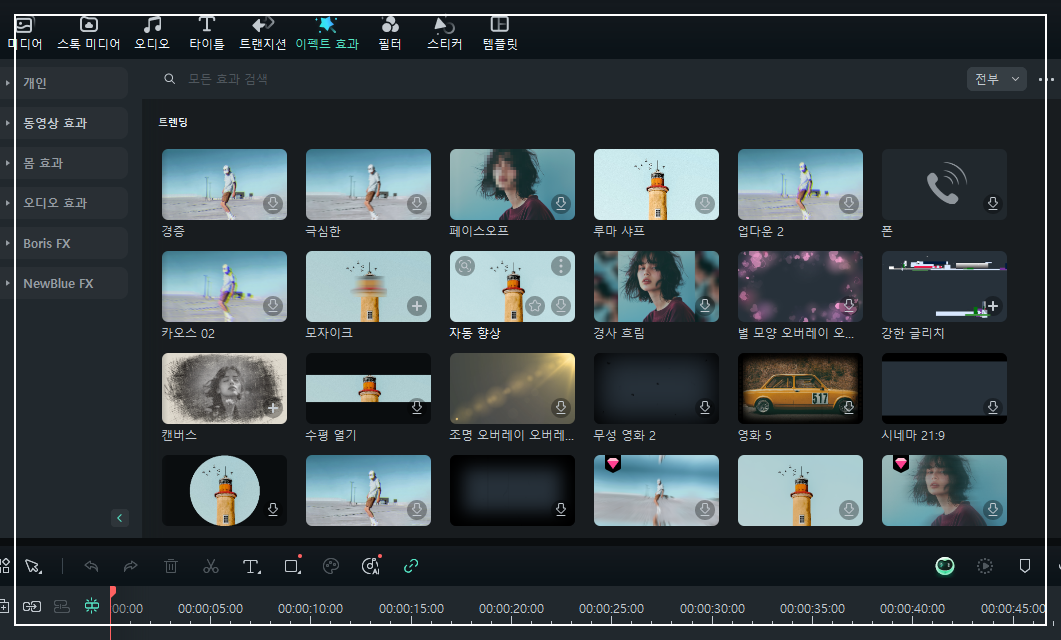Screen dimensions: 1061x640
Task: Open the three-dot more options menu
Action: coord(1046,80)
